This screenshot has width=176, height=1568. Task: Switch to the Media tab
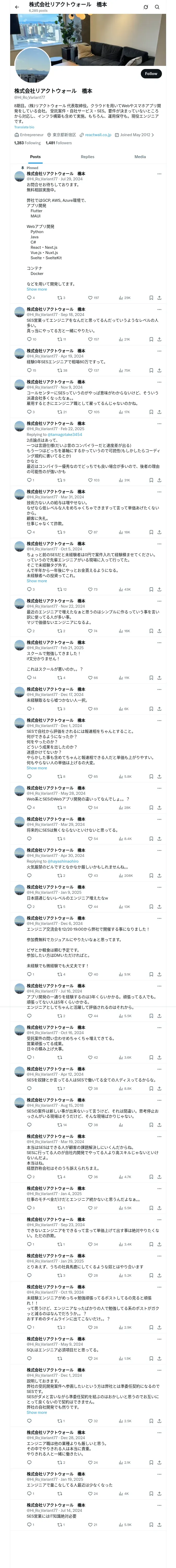(x=140, y=157)
